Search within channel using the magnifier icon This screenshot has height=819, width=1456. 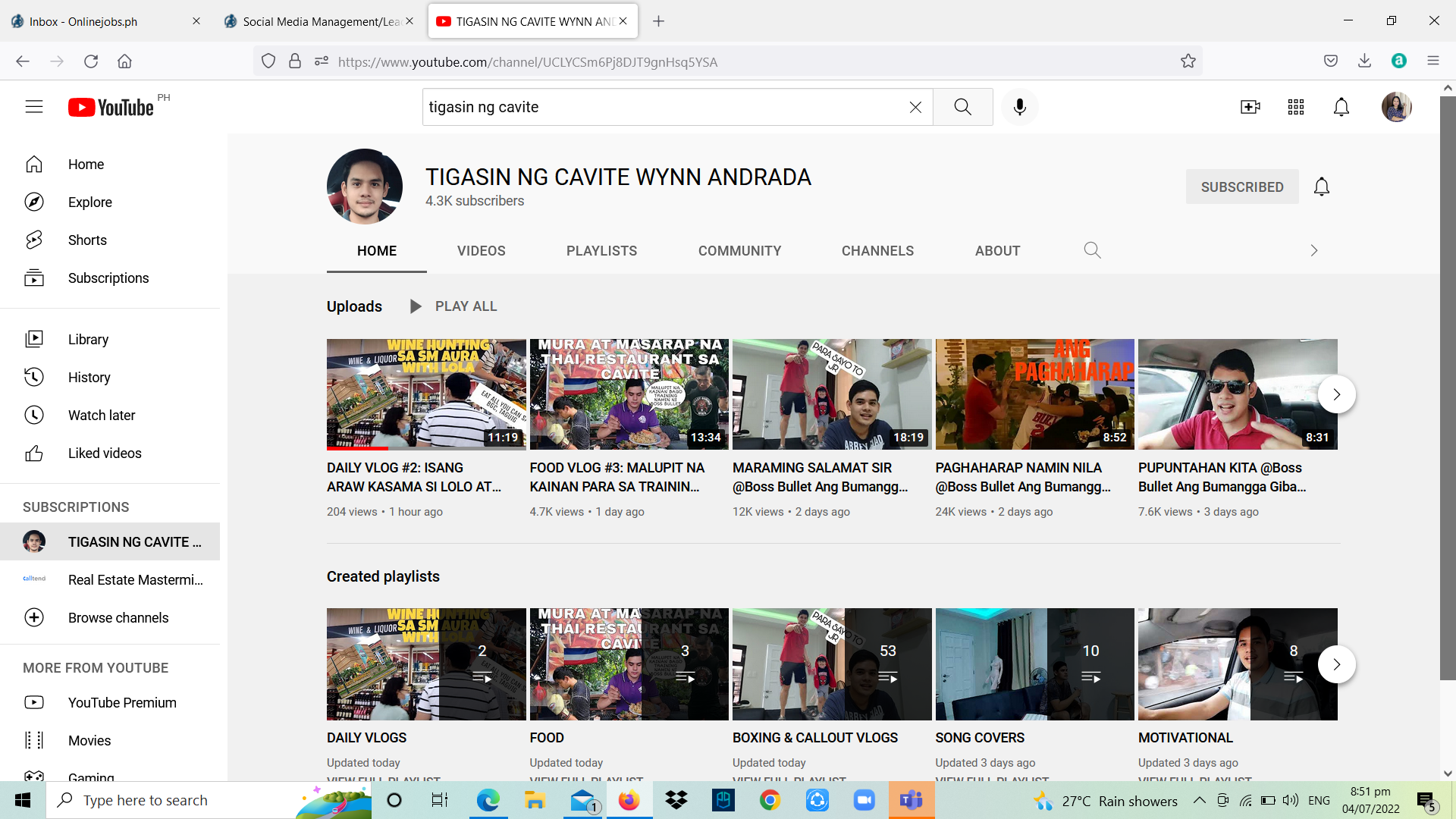point(1092,250)
